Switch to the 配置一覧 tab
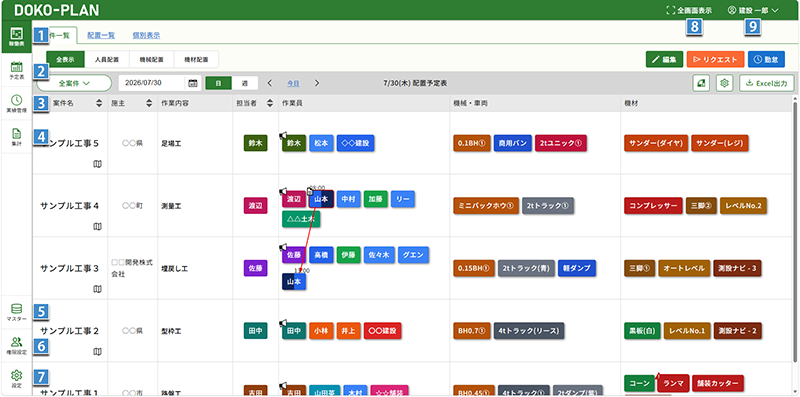 click(101, 35)
